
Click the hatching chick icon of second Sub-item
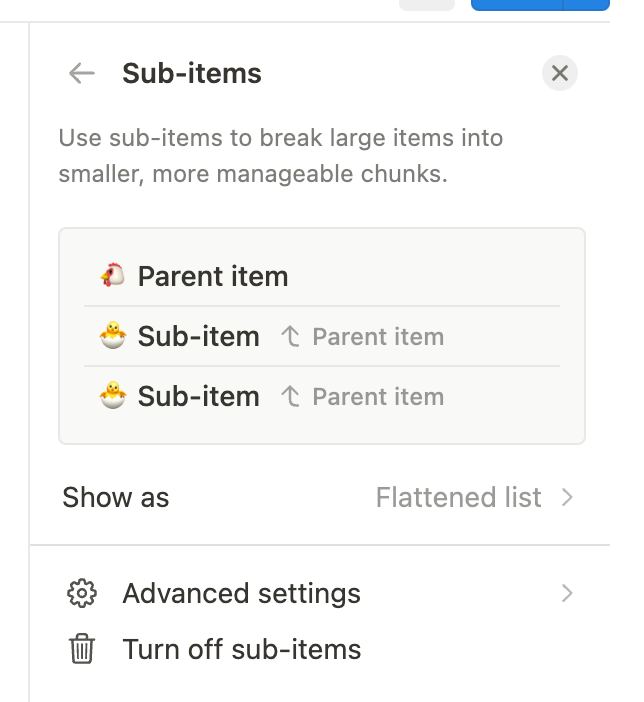(113, 395)
